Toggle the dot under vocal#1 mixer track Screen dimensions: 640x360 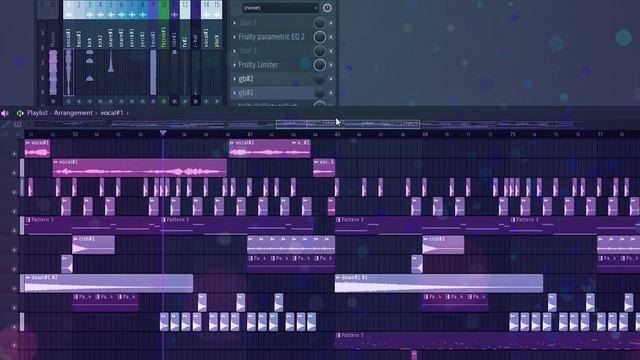(x=69, y=101)
